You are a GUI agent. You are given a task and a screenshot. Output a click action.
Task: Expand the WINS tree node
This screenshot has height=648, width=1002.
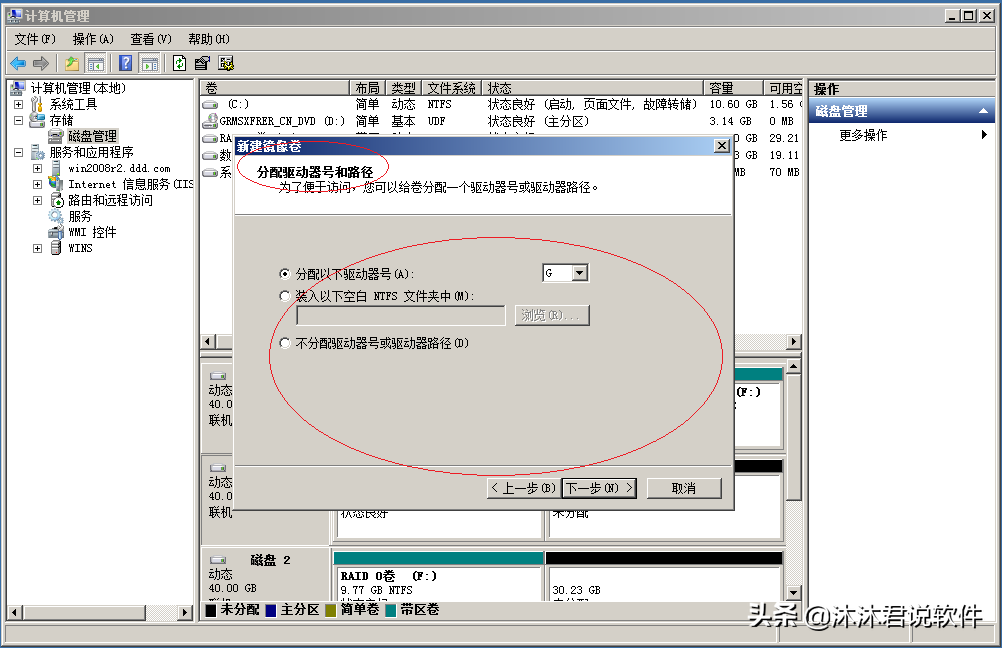click(x=38, y=248)
